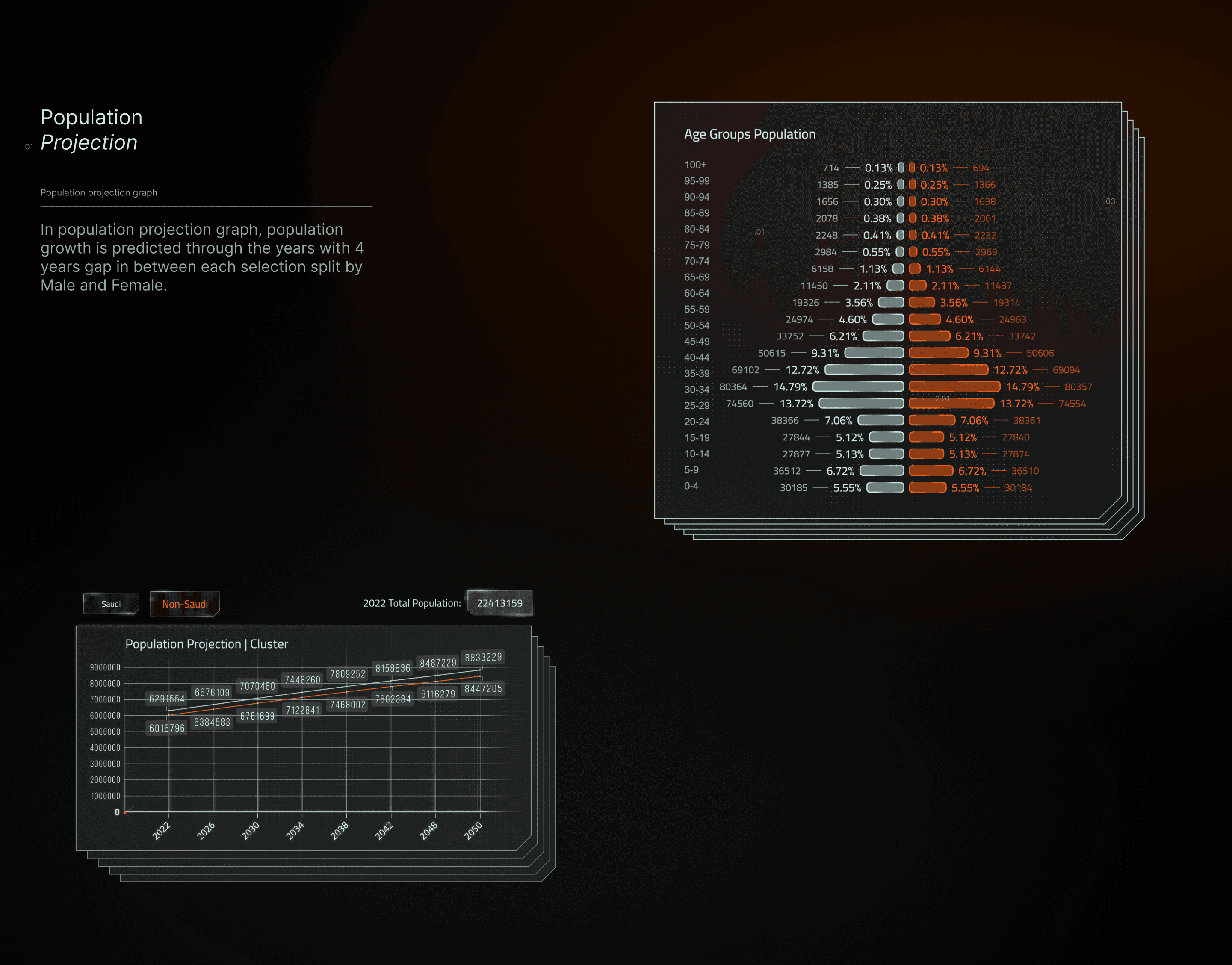1232x965 pixels.
Task: Click the Population Projection | Cluster title
Action: (x=206, y=644)
